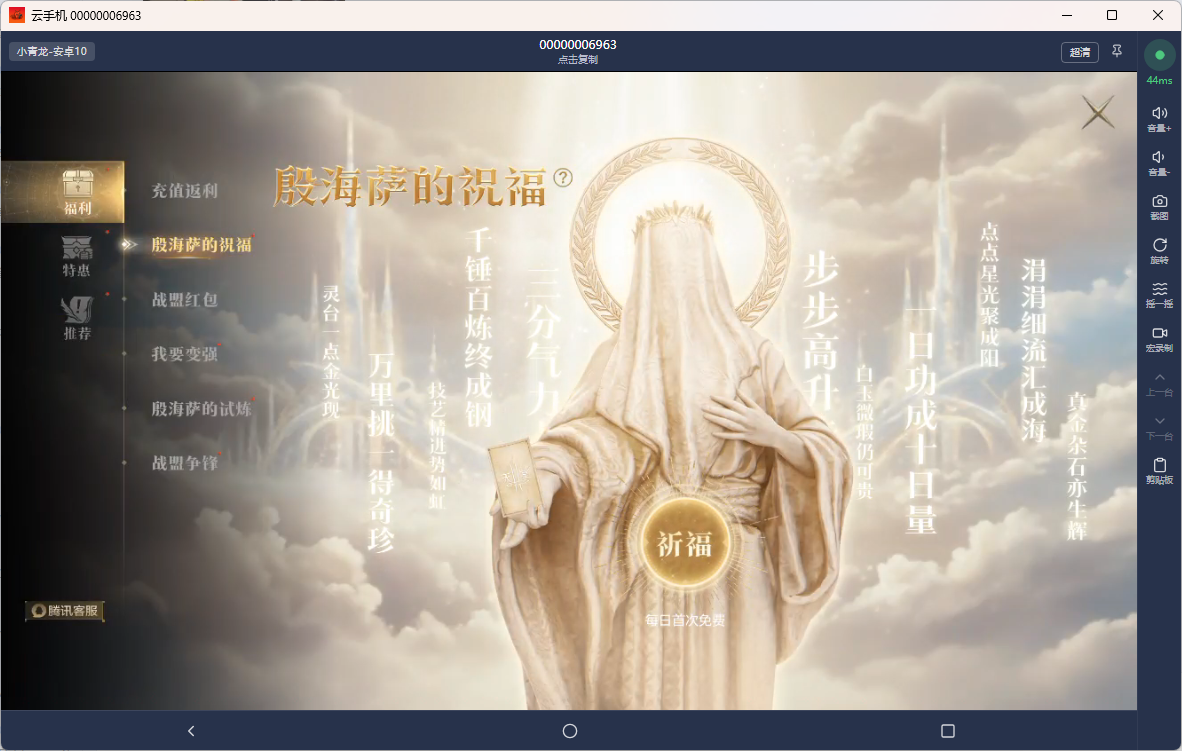Open 腾讯客服 customer service
This screenshot has width=1182, height=751.
pyautogui.click(x=65, y=611)
